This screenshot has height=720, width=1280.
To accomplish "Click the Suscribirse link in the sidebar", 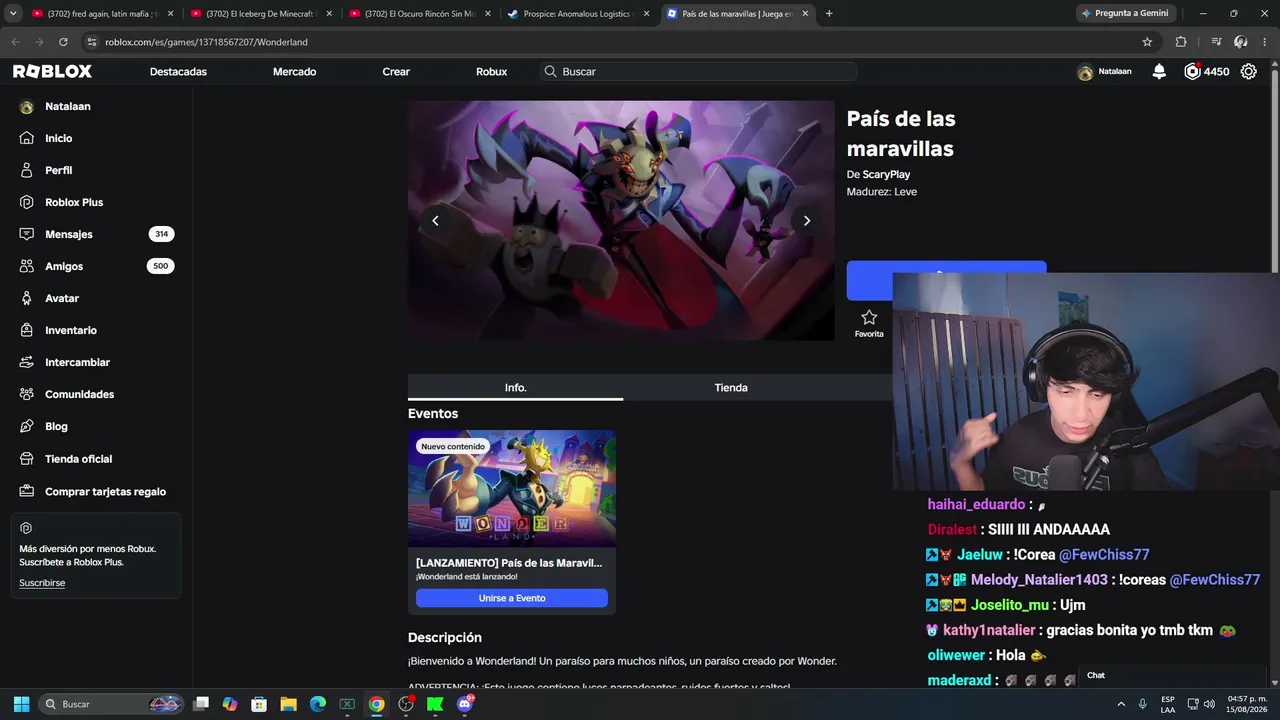I will coord(42,583).
